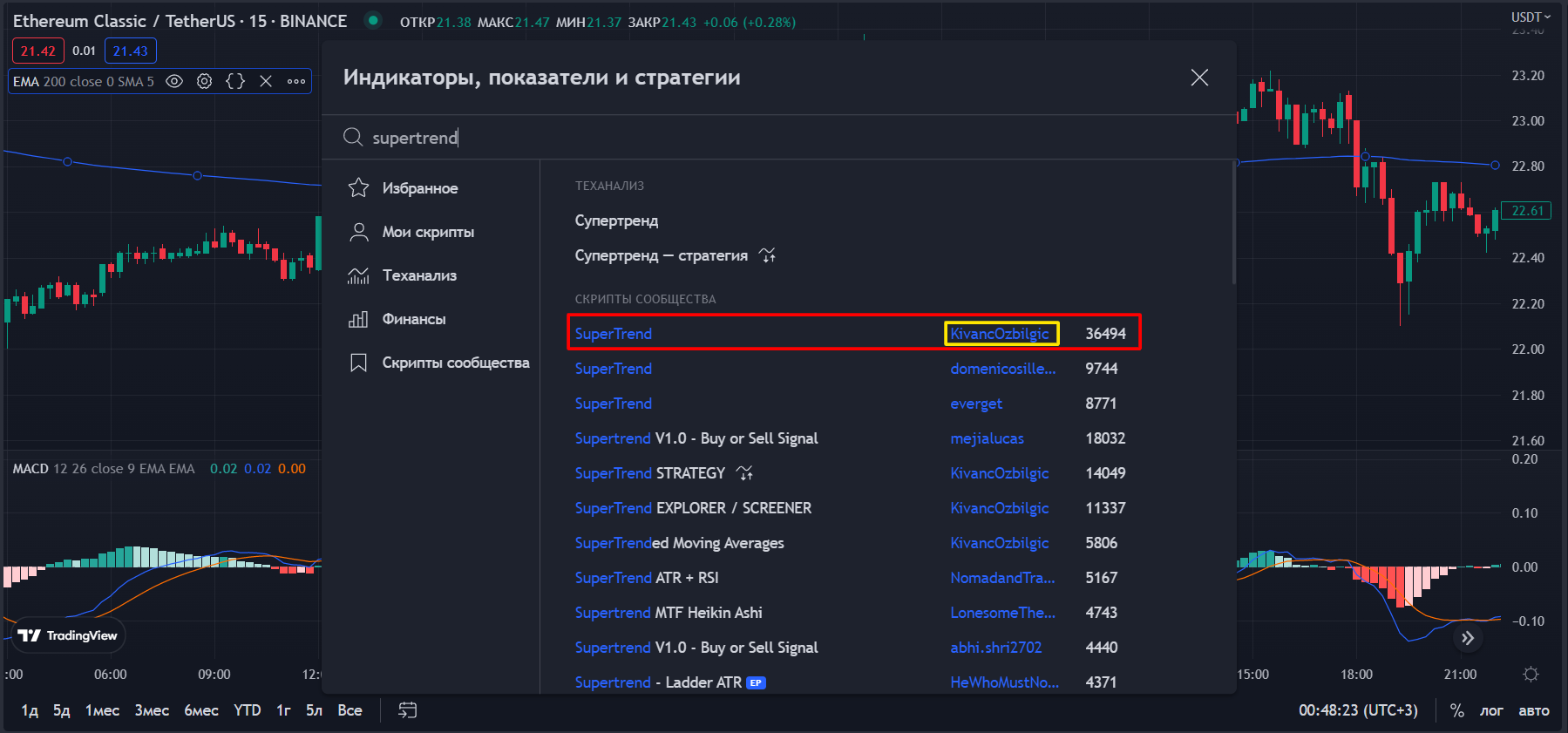Set chart range to 5д
The width and height of the screenshot is (1568, 733).
click(x=61, y=710)
